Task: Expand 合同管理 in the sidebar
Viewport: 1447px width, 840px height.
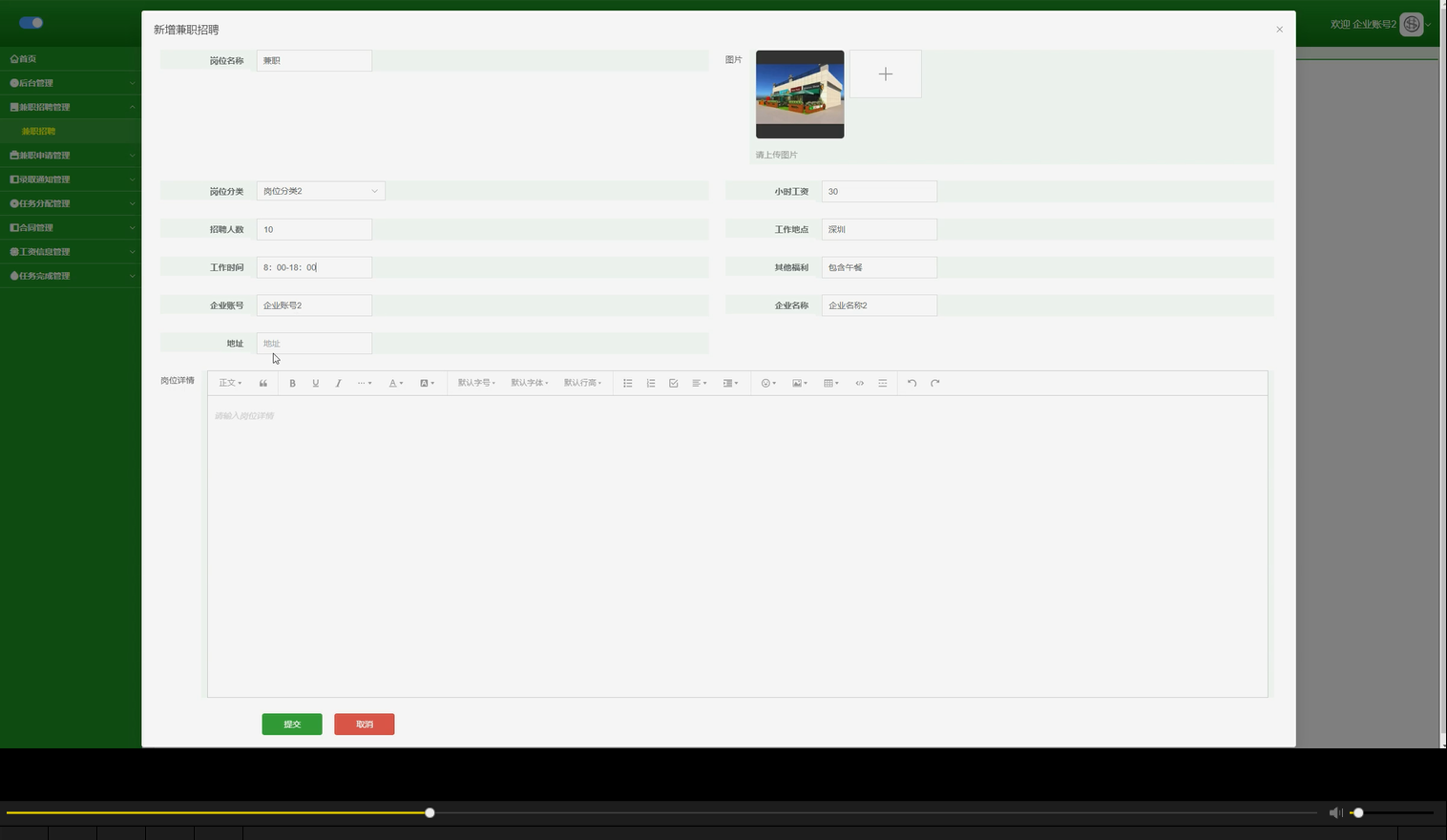Action: pos(71,227)
